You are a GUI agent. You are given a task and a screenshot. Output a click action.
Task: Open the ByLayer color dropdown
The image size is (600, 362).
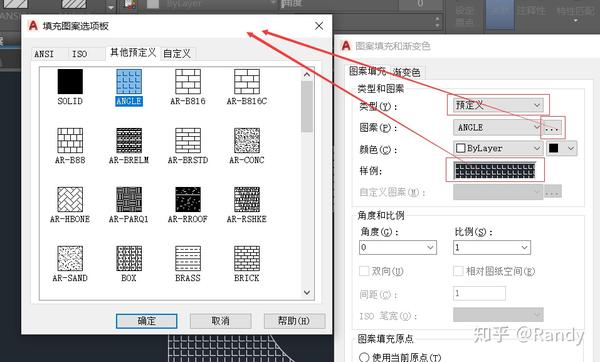(498, 148)
